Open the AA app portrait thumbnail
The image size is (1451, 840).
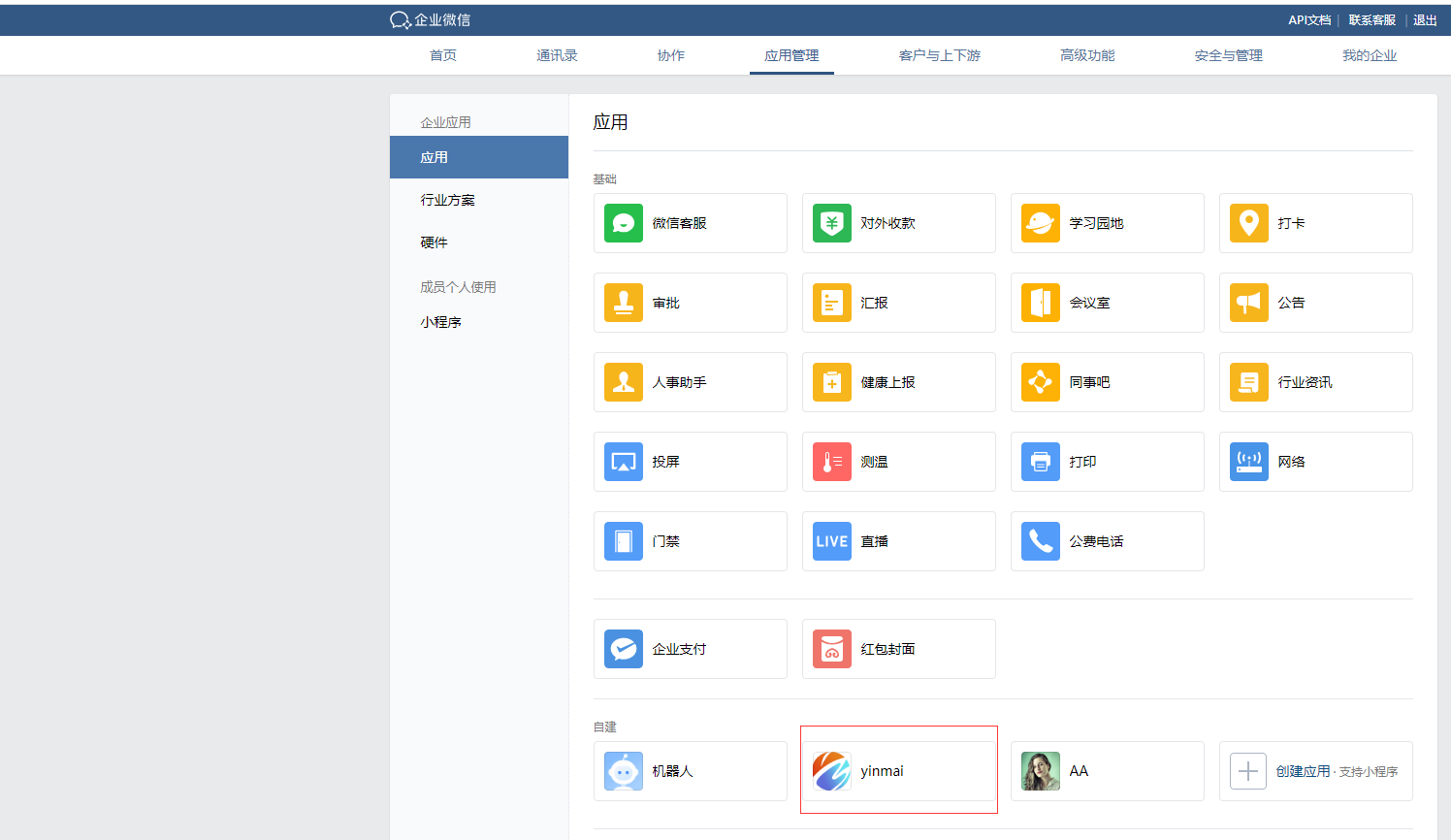tap(1040, 771)
